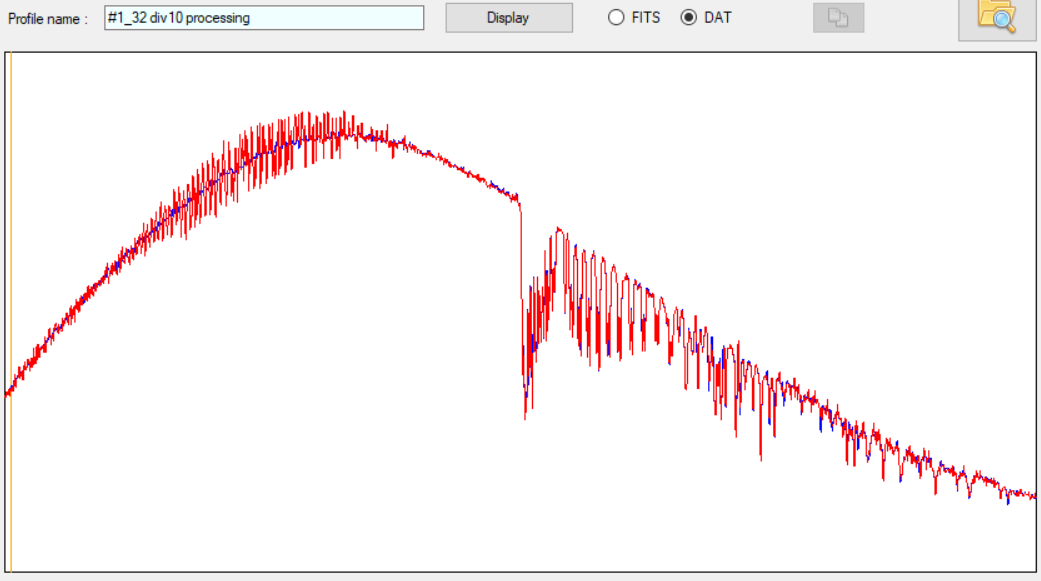
Task: Open the folder browse magnifier icon
Action: click(997, 18)
